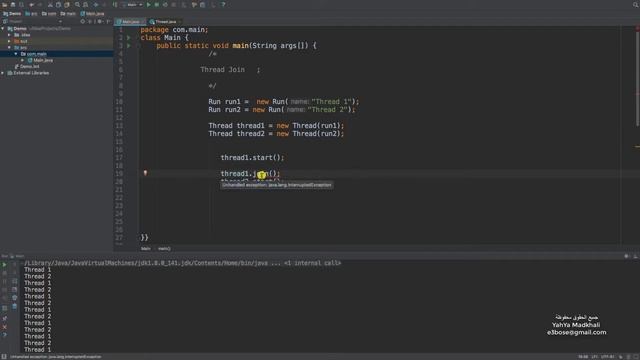Image resolution: width=640 pixels, height=360 pixels.
Task: Open the Project panel gear settings icon
Action: (x=100, y=21)
